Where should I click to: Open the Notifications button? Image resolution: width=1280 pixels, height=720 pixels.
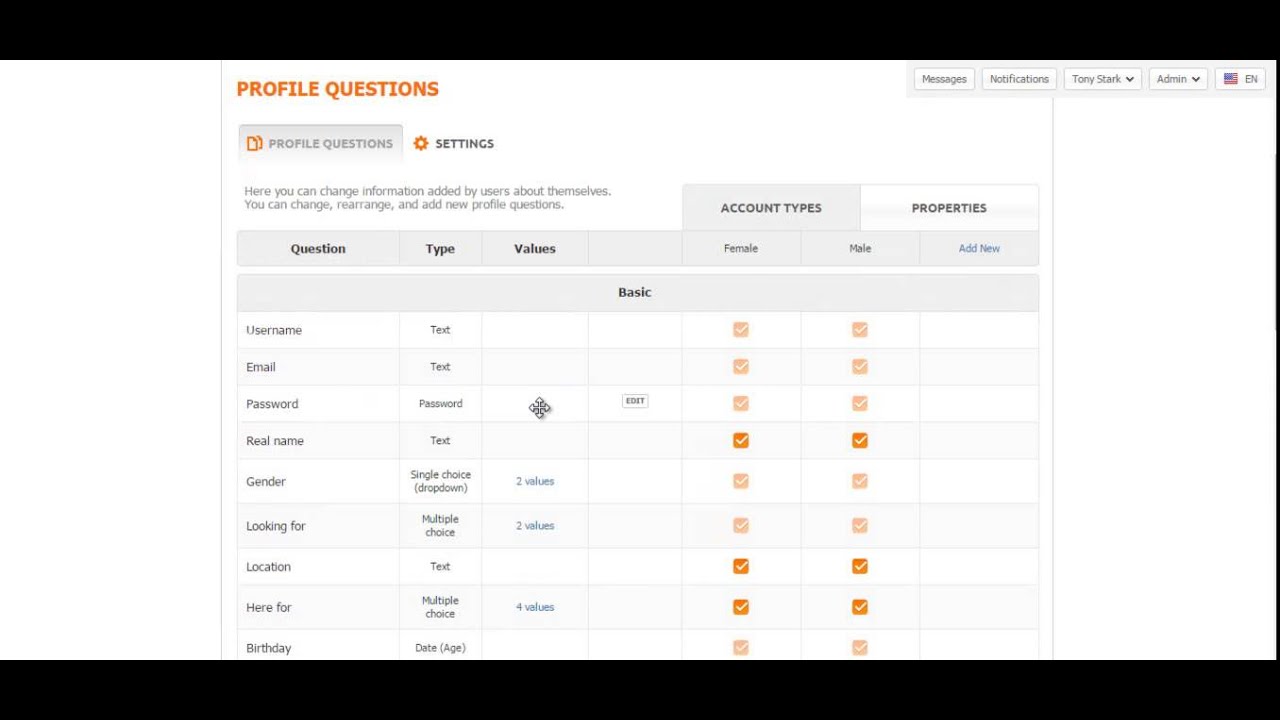[1019, 79]
